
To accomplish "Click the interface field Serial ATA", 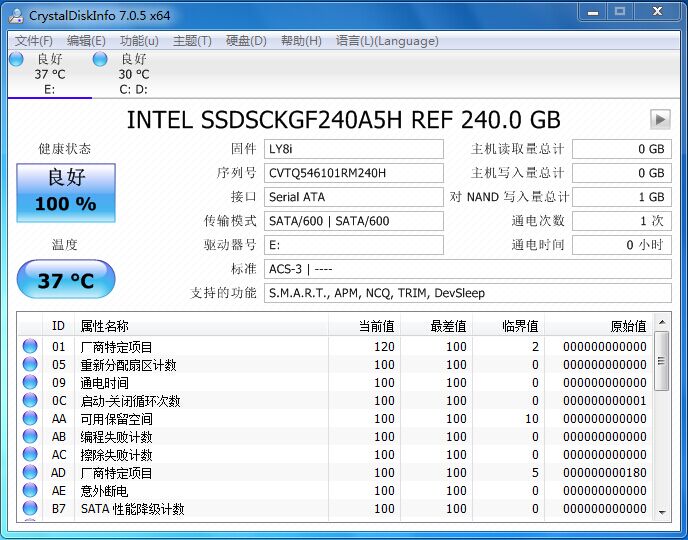I will click(x=354, y=197).
